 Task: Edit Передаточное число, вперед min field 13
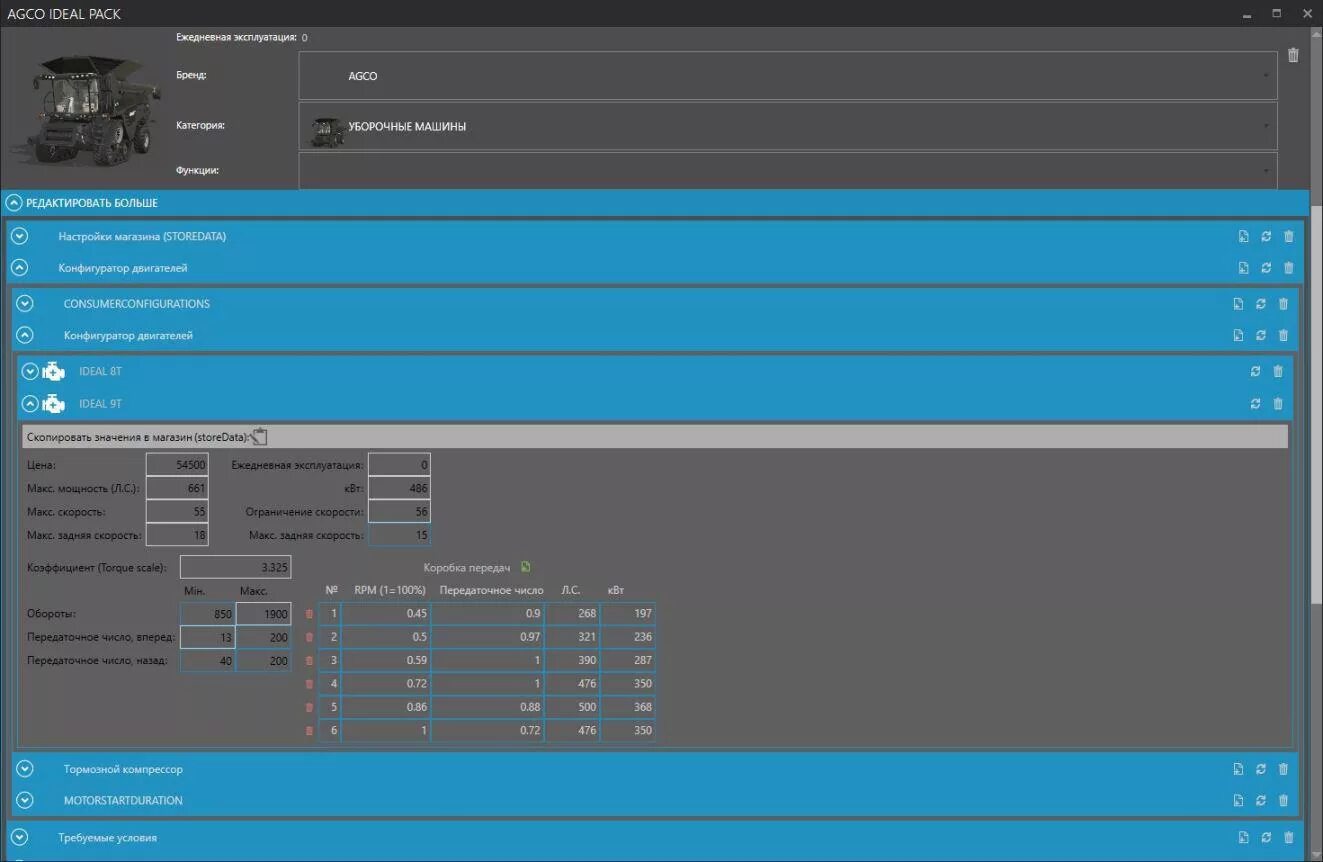pyautogui.click(x=208, y=637)
